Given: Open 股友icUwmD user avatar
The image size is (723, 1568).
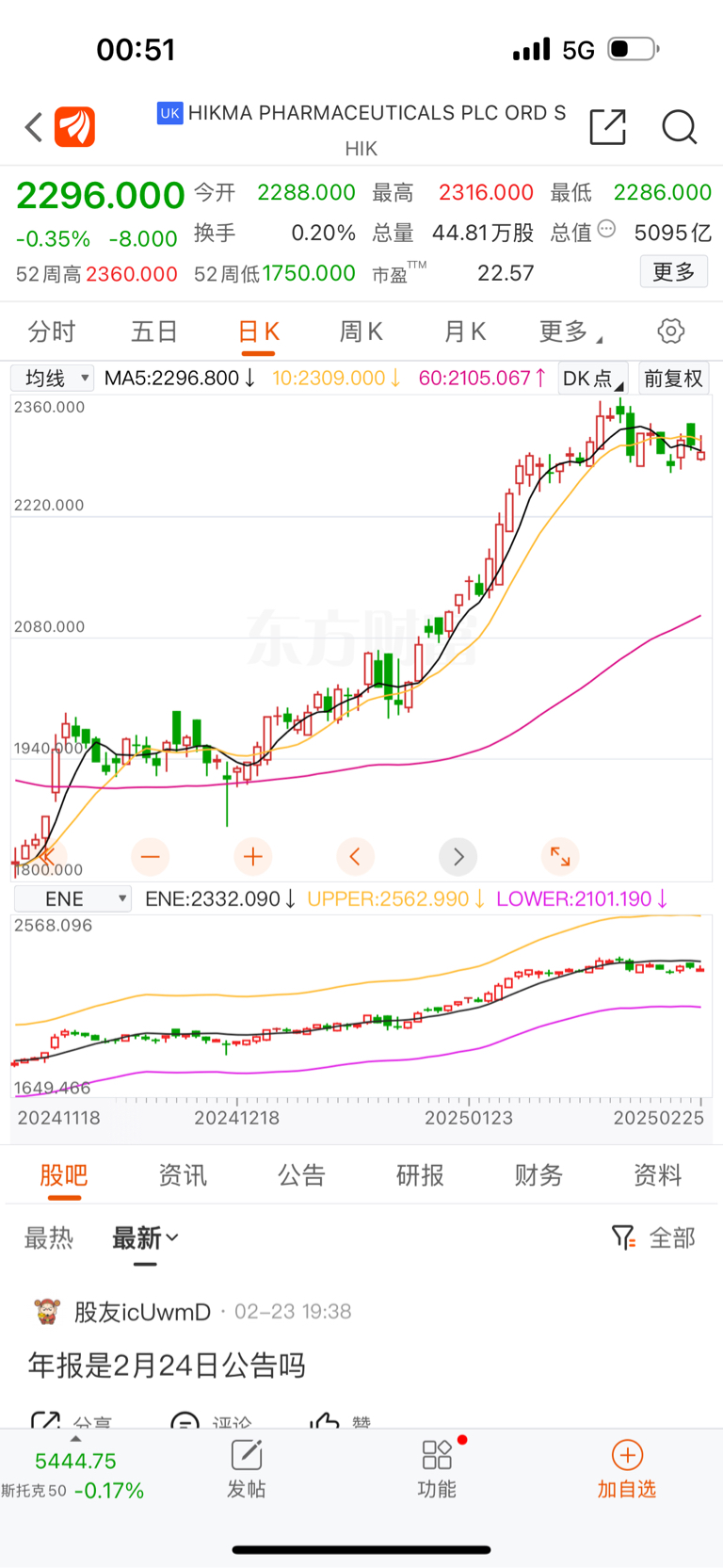Looking at the screenshot, I should (46, 1311).
